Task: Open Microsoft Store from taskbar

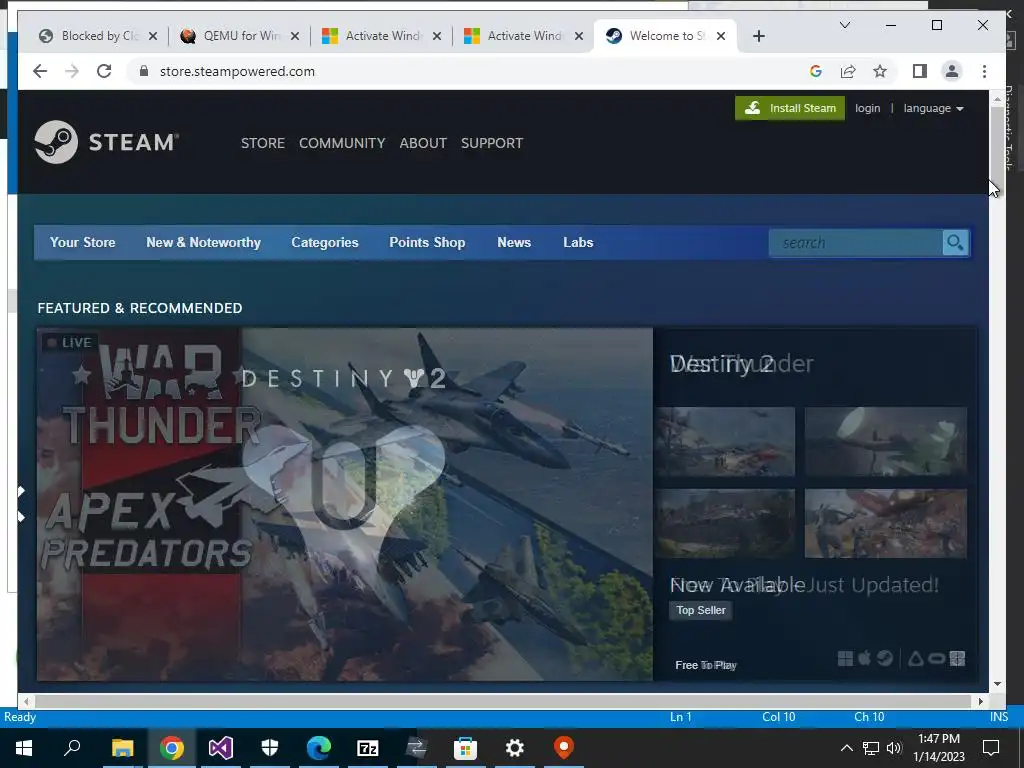Action: click(466, 748)
